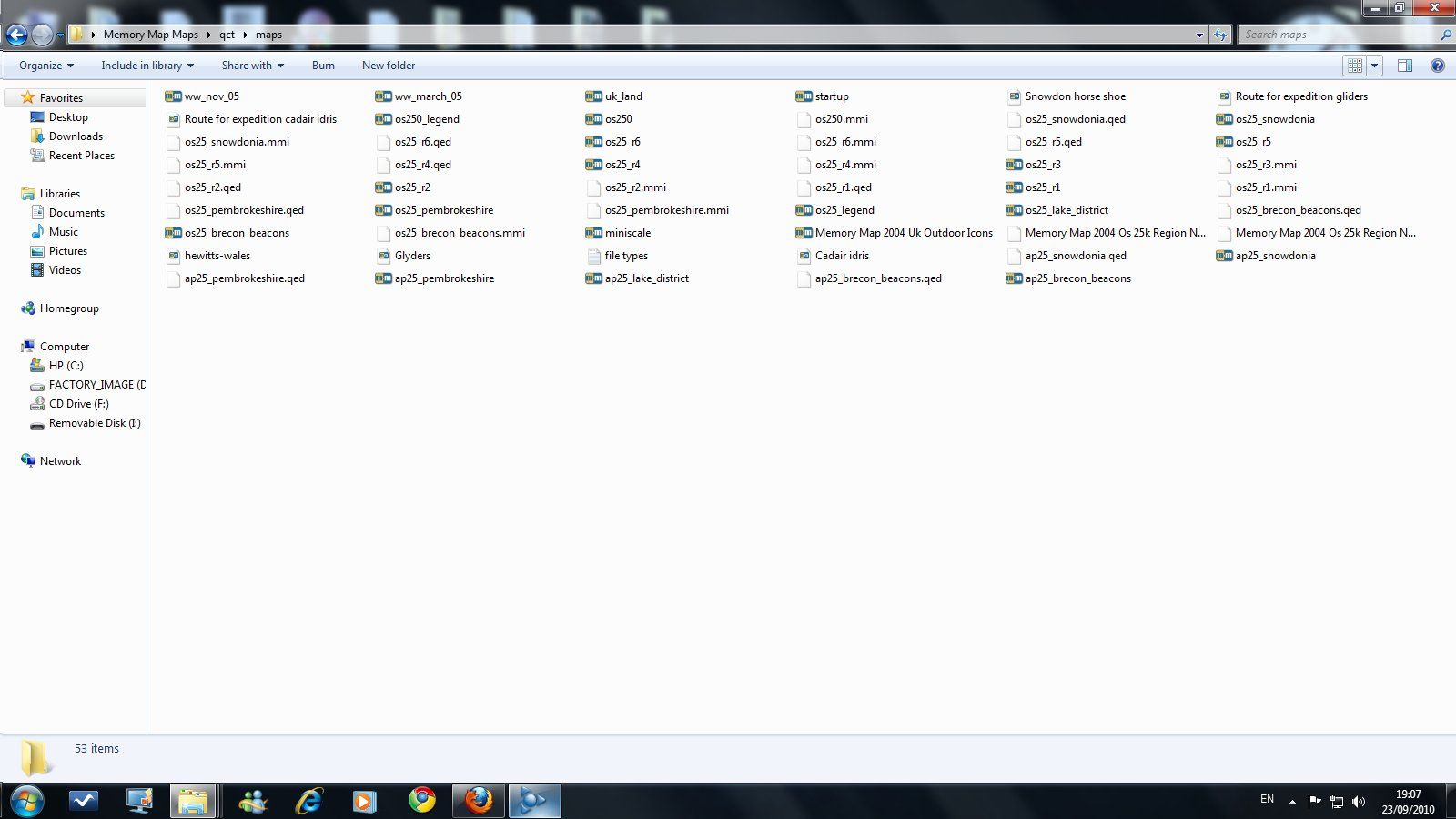Select file name ap25_brecon_beacons.qed

[x=878, y=278]
